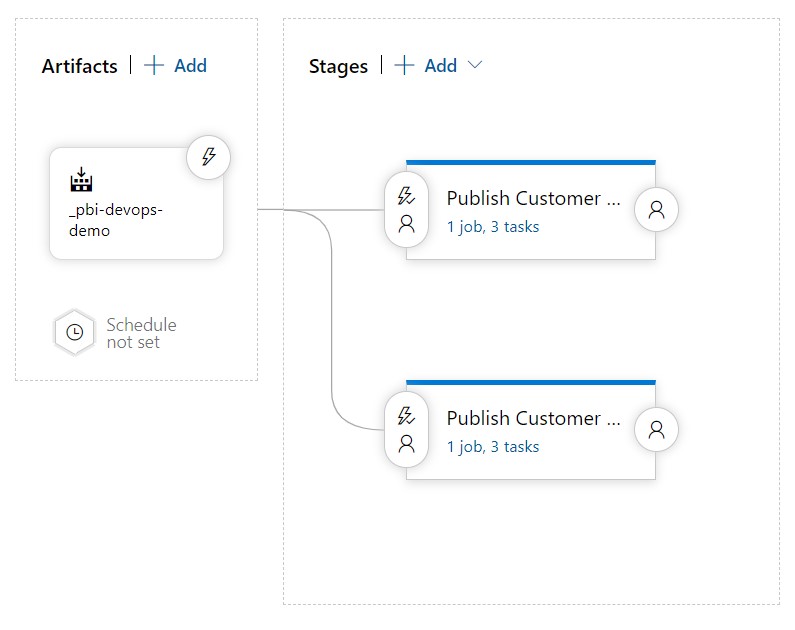The image size is (795, 630).
Task: Click the Add link in Artifacts
Action: (190, 66)
